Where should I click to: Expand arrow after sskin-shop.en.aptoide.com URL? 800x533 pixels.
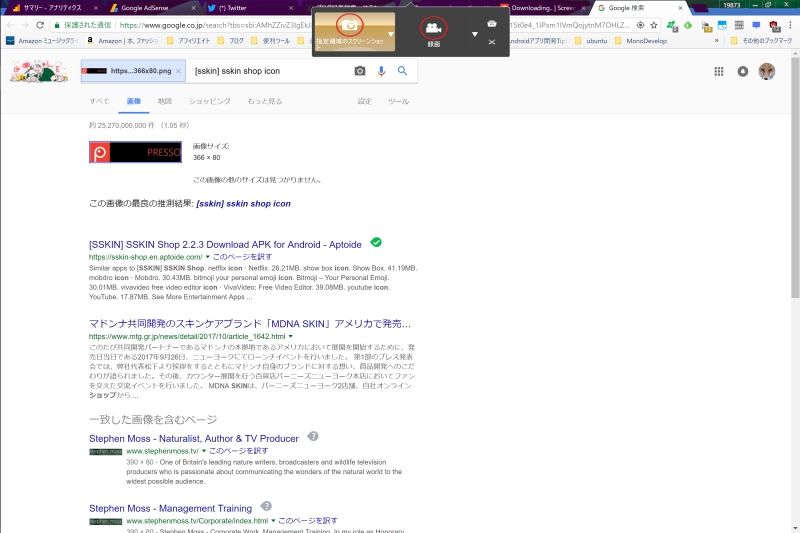[x=207, y=257]
